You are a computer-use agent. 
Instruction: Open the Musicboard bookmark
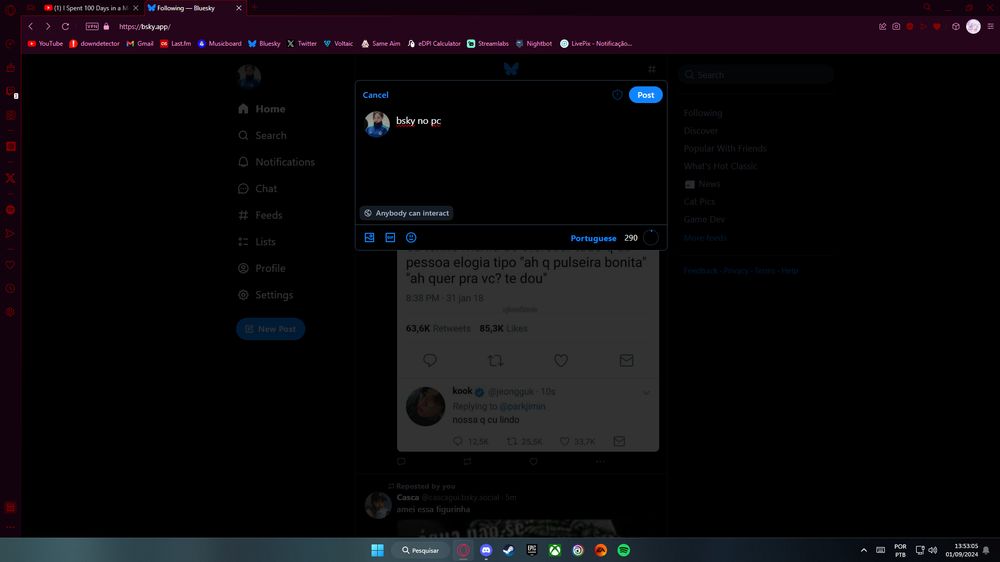pyautogui.click(x=219, y=43)
